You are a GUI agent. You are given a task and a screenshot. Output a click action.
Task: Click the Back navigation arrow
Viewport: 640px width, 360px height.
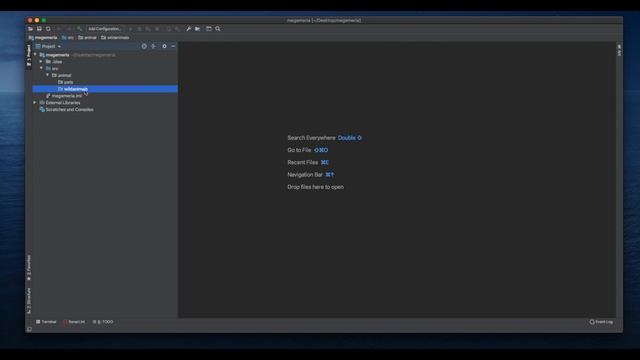[59, 29]
